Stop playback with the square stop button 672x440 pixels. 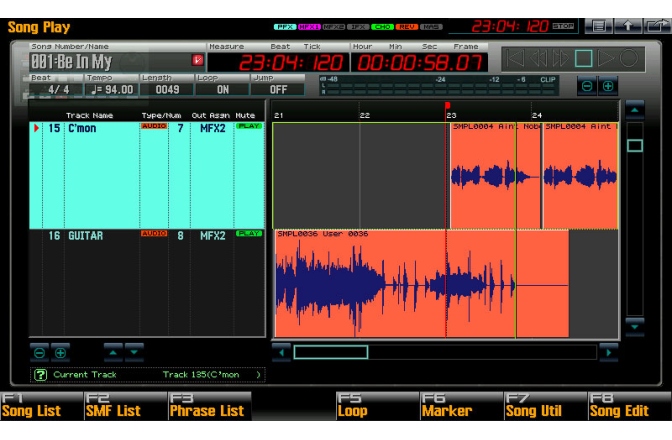pos(583,59)
